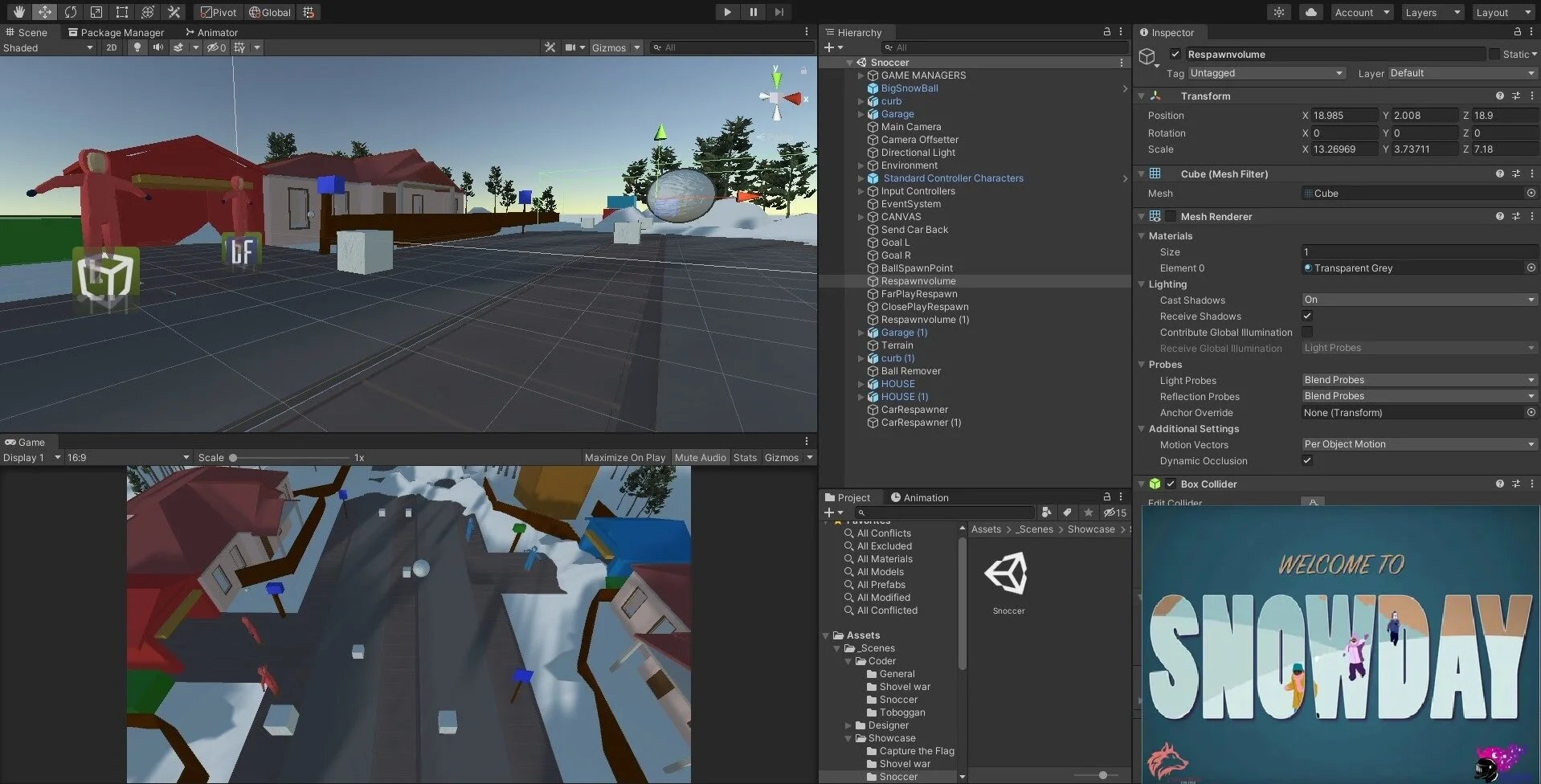This screenshot has height=784, width=1541.
Task: Collapse the Transform component
Action: pos(1141,96)
